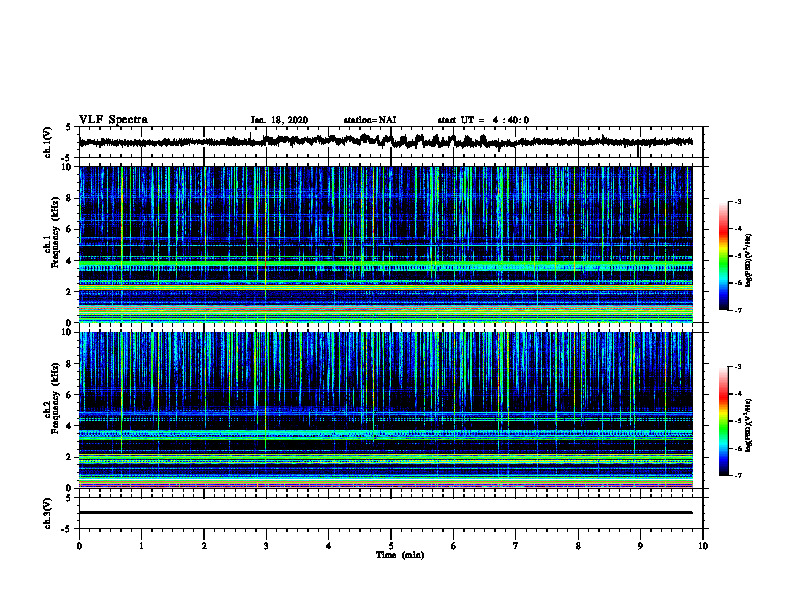Click the "-3" label on ch.1 colorbar
Viewport: 792px width, 612px height.
pyautogui.click(x=738, y=201)
